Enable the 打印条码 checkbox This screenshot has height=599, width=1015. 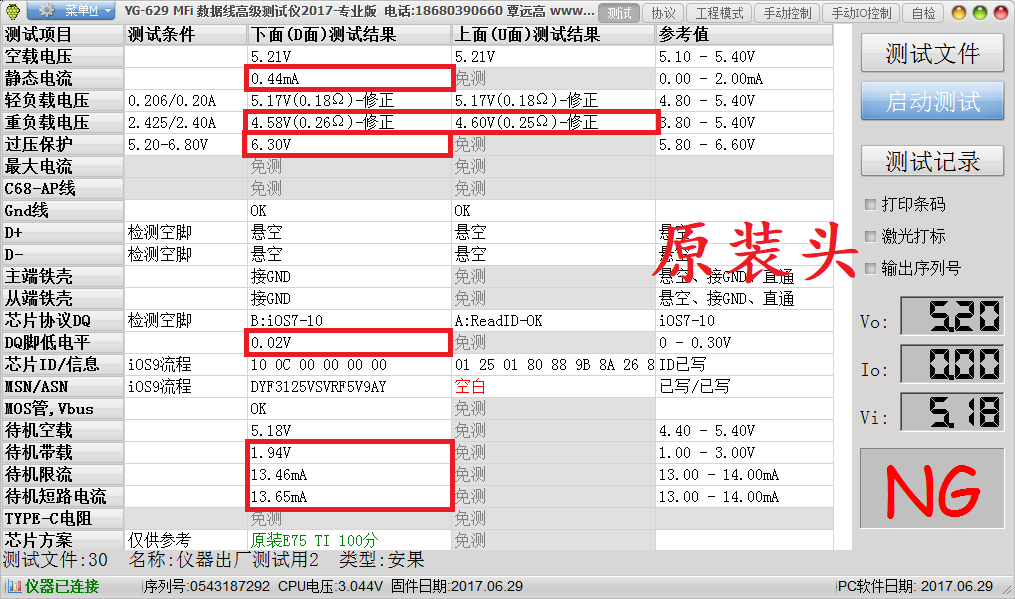coord(870,204)
